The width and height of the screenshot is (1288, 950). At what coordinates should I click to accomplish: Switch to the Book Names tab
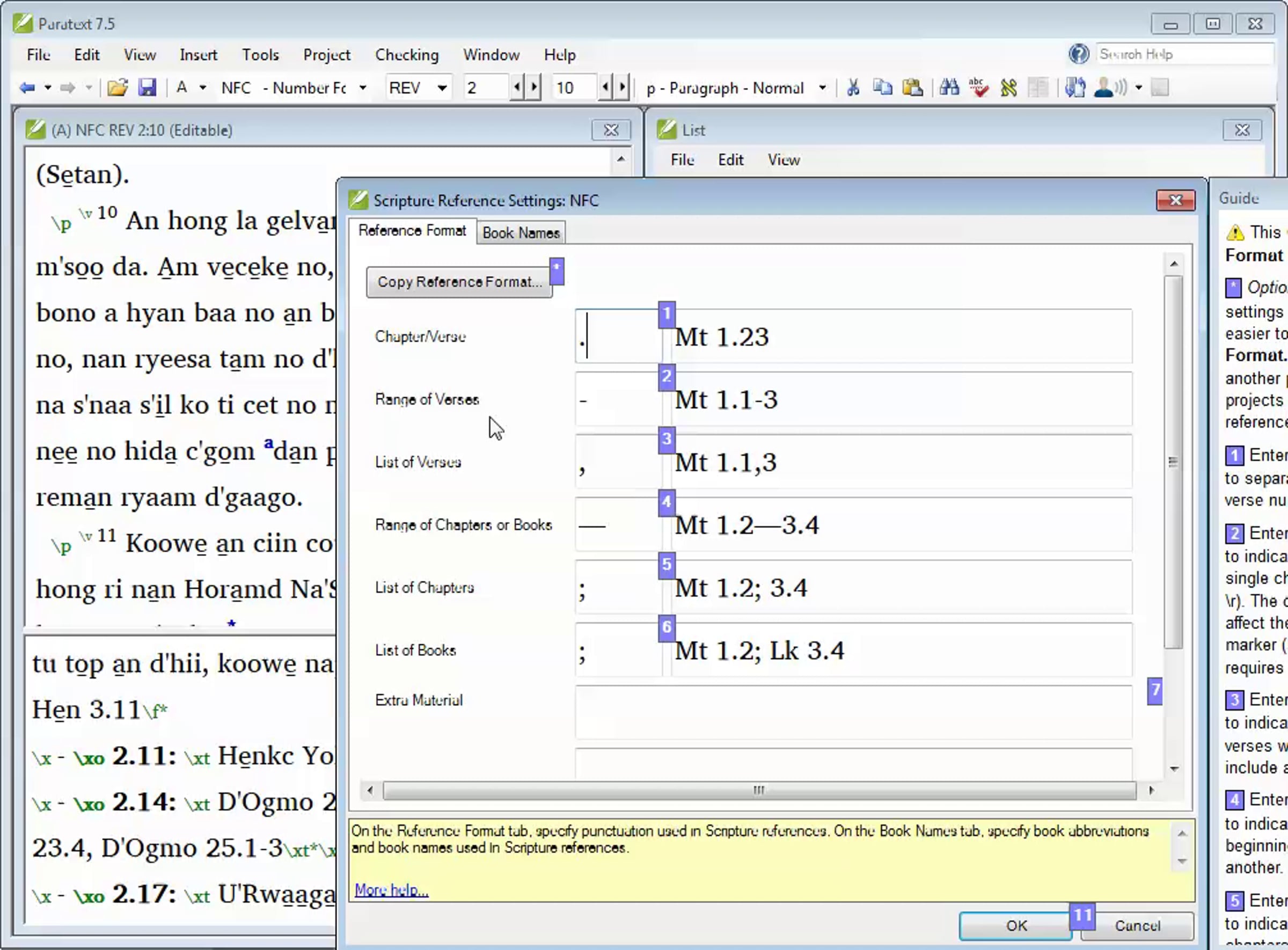521,233
